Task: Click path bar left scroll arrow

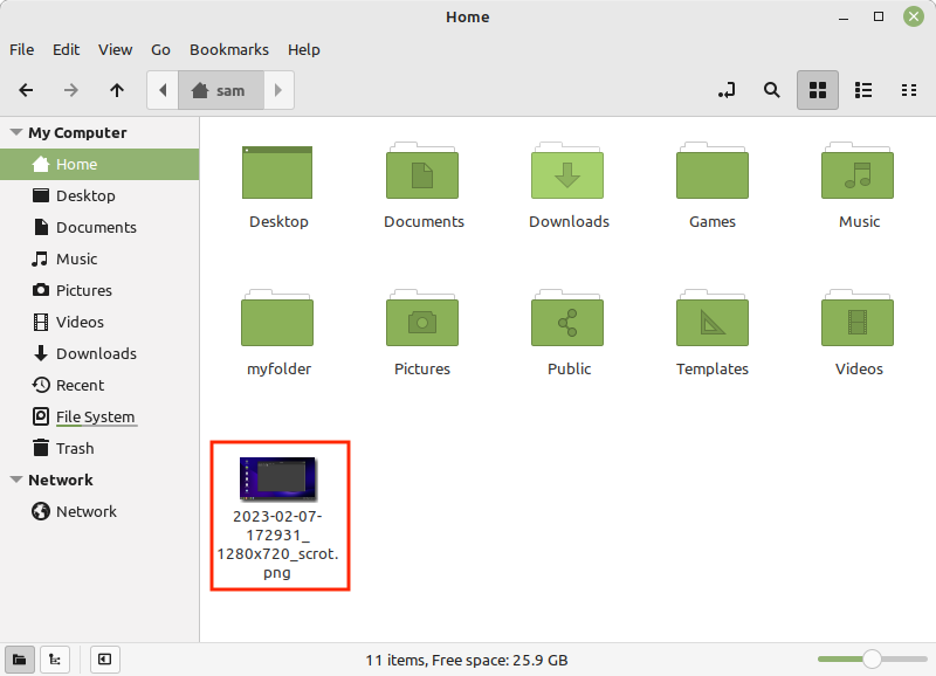Action: [162, 90]
